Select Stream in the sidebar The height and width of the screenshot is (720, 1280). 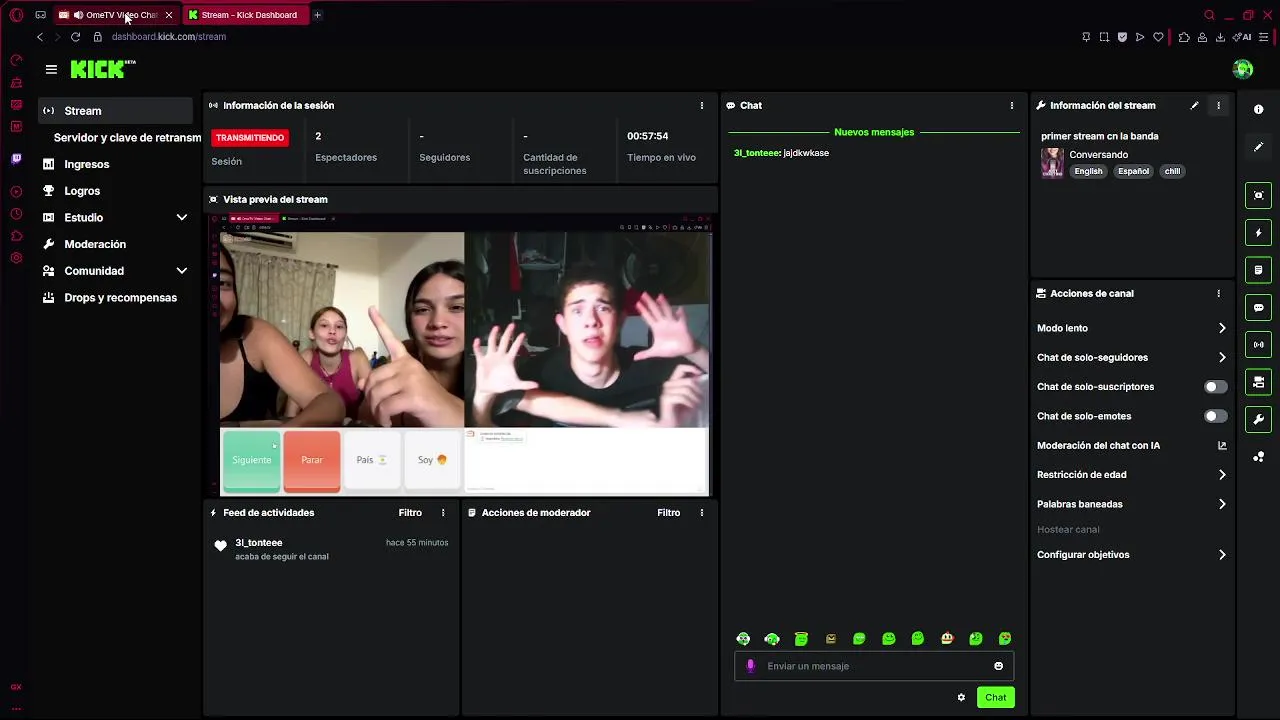coord(115,111)
